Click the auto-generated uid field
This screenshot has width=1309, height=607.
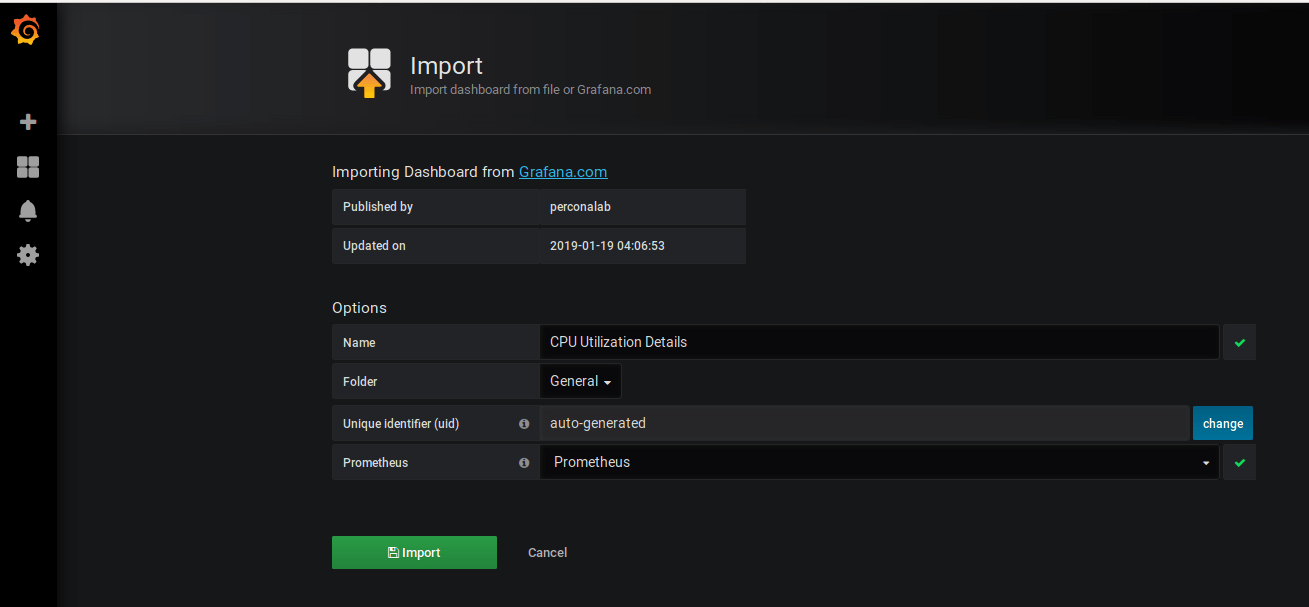click(x=865, y=423)
